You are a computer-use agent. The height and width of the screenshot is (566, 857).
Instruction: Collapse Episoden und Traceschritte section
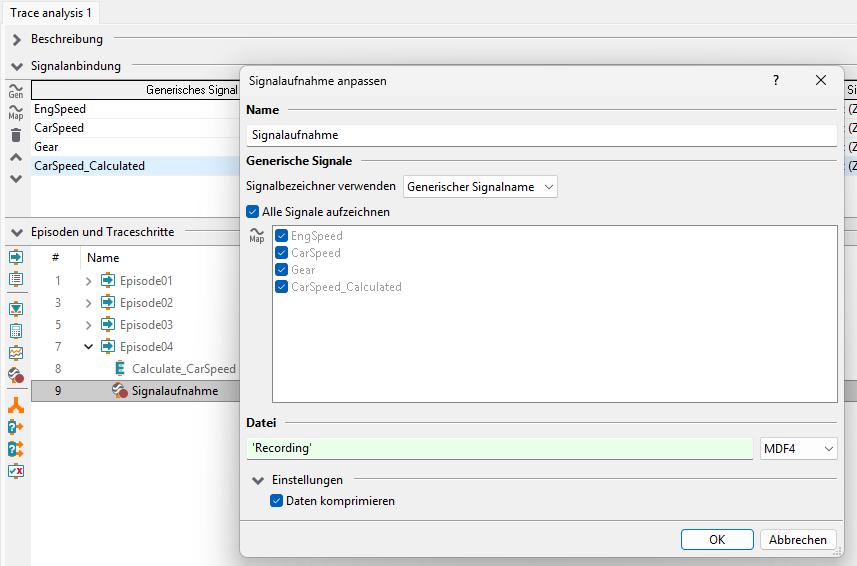pyautogui.click(x=17, y=233)
